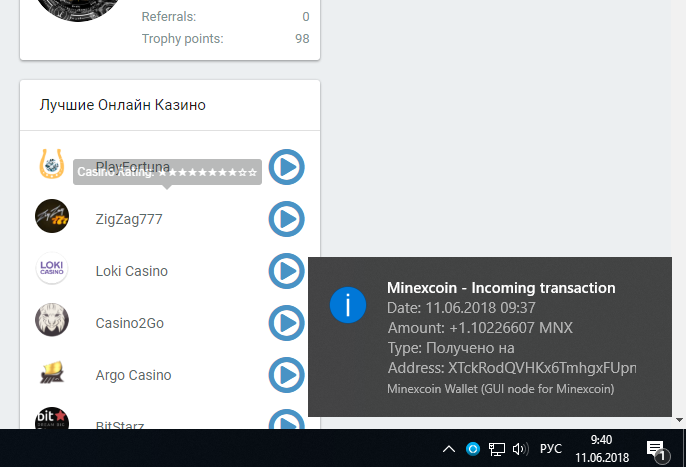
Task: Click the blue circular tray app icon
Action: (473, 449)
